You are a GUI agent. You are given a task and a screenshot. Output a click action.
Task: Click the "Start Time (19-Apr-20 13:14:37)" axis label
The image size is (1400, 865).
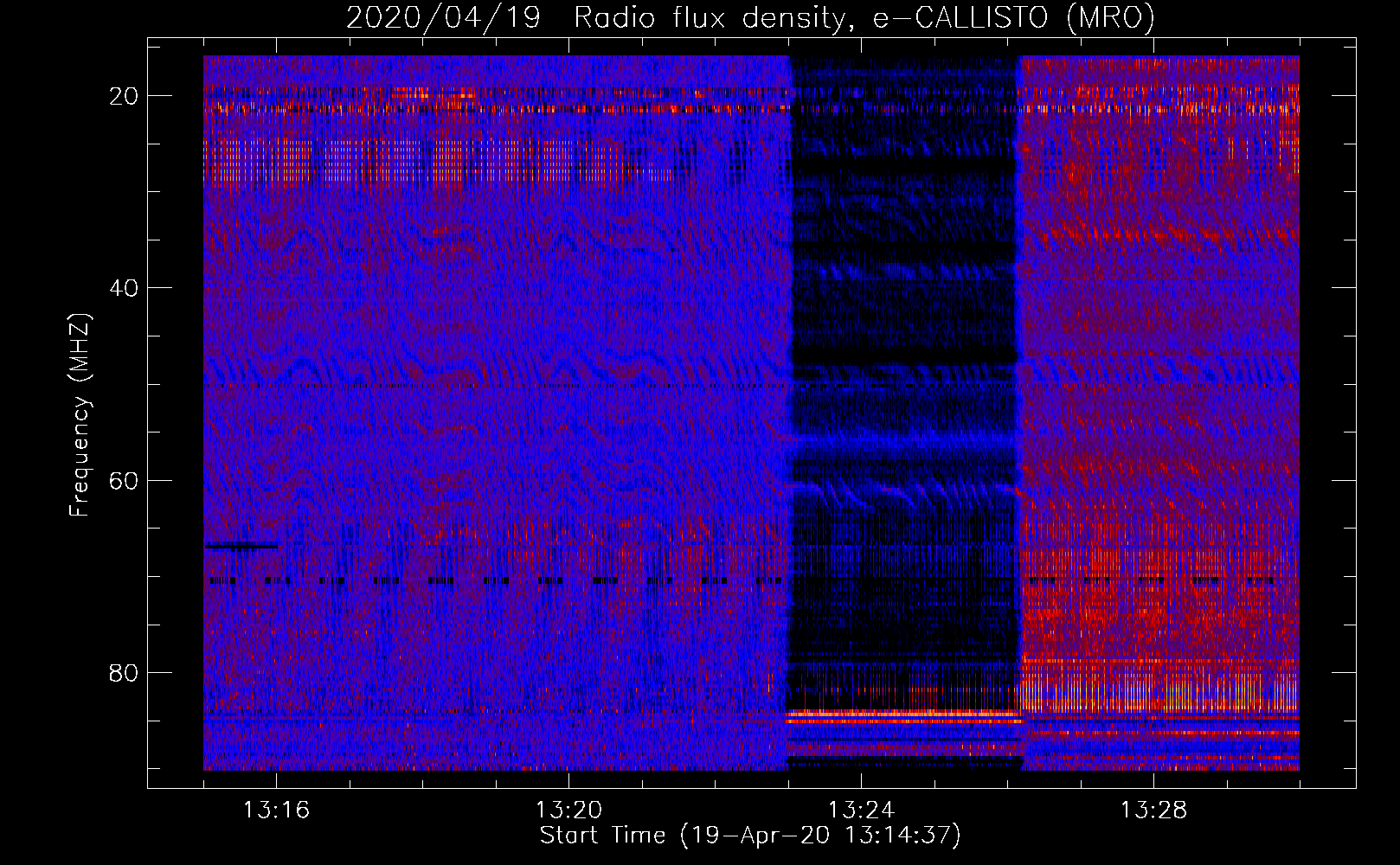click(750, 836)
